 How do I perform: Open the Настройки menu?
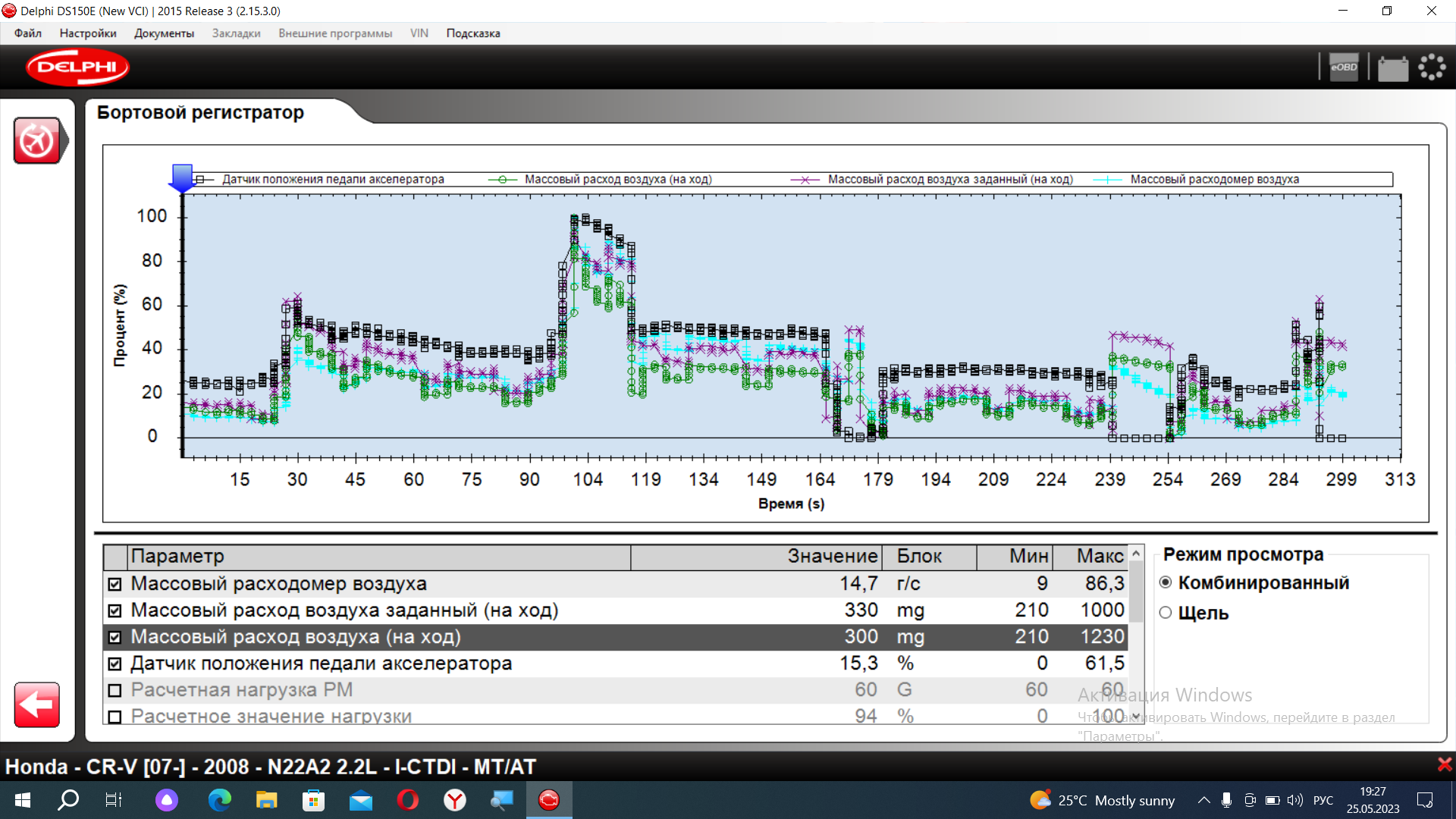pos(88,33)
